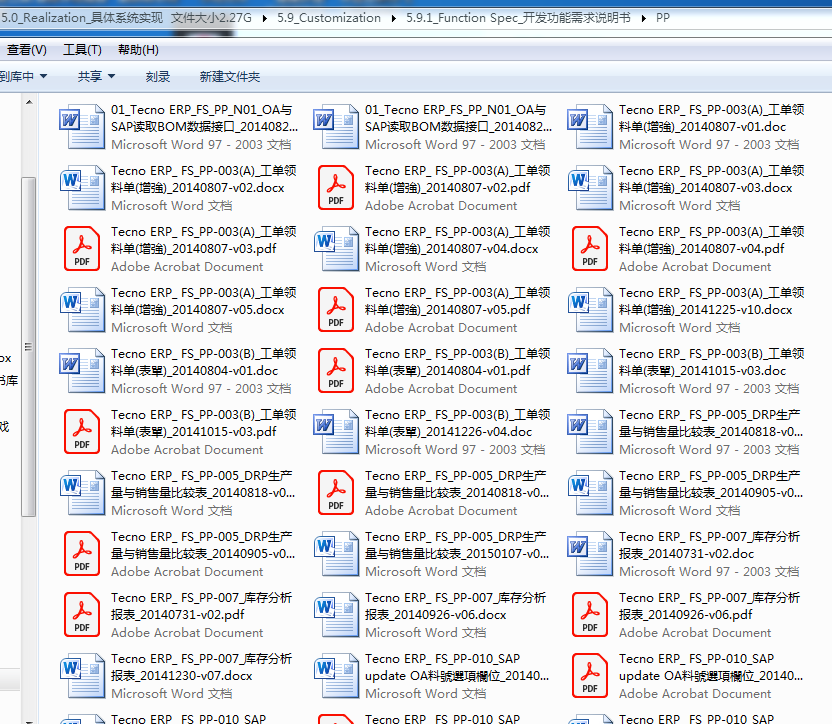
Task: Click PDF icon of PP-003(B) 20140804-v01.pdf
Action: pos(336,370)
